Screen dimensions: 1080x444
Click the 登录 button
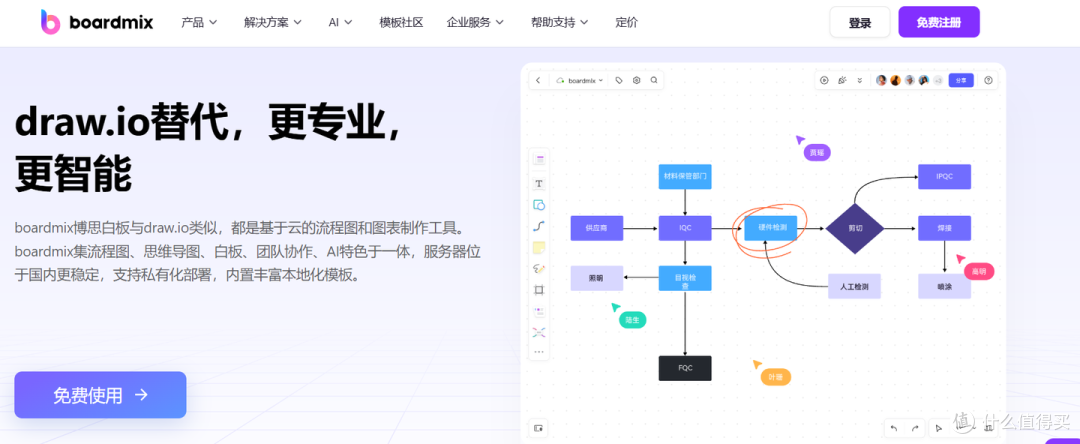tap(860, 22)
